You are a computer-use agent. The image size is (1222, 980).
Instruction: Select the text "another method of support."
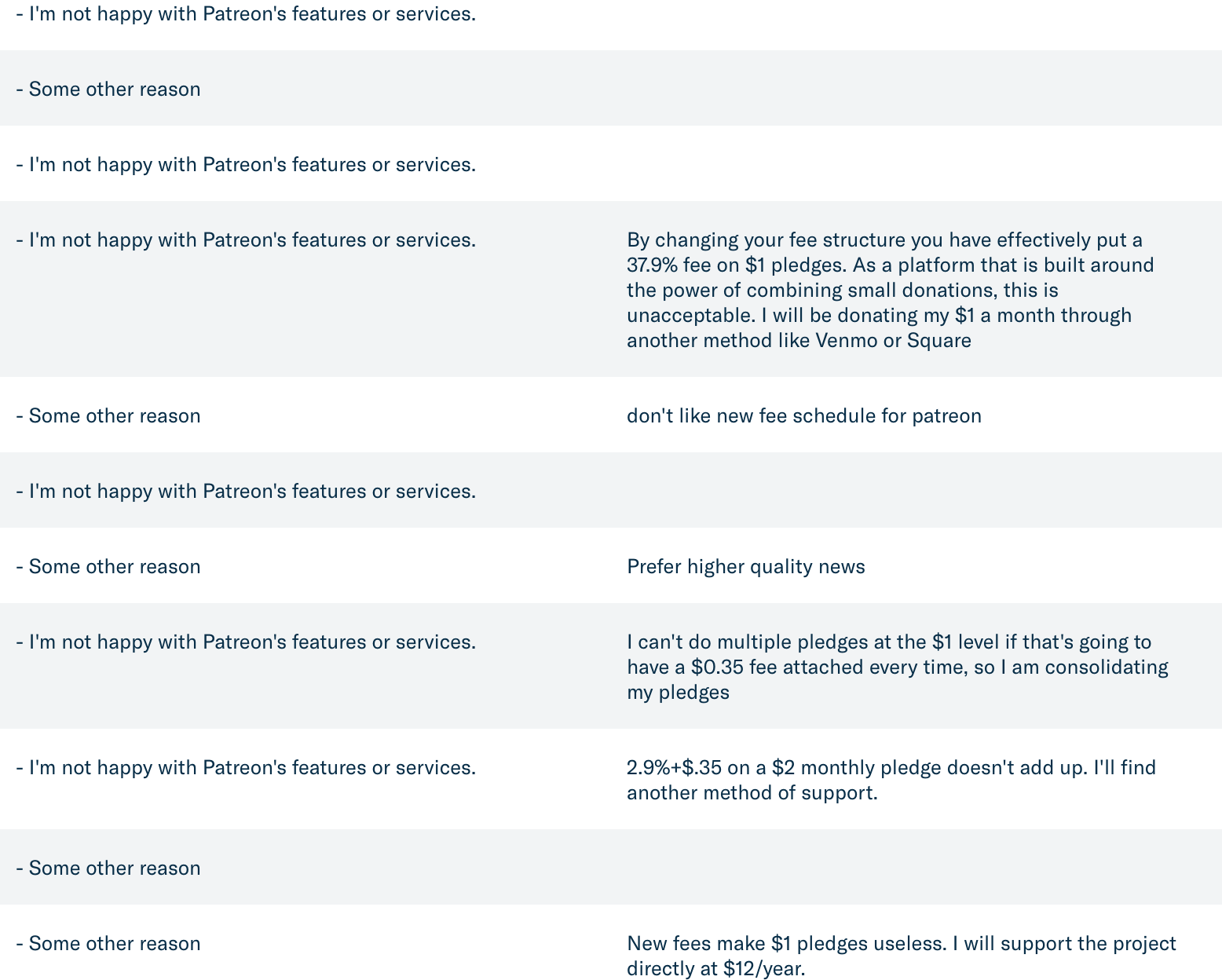(x=752, y=792)
